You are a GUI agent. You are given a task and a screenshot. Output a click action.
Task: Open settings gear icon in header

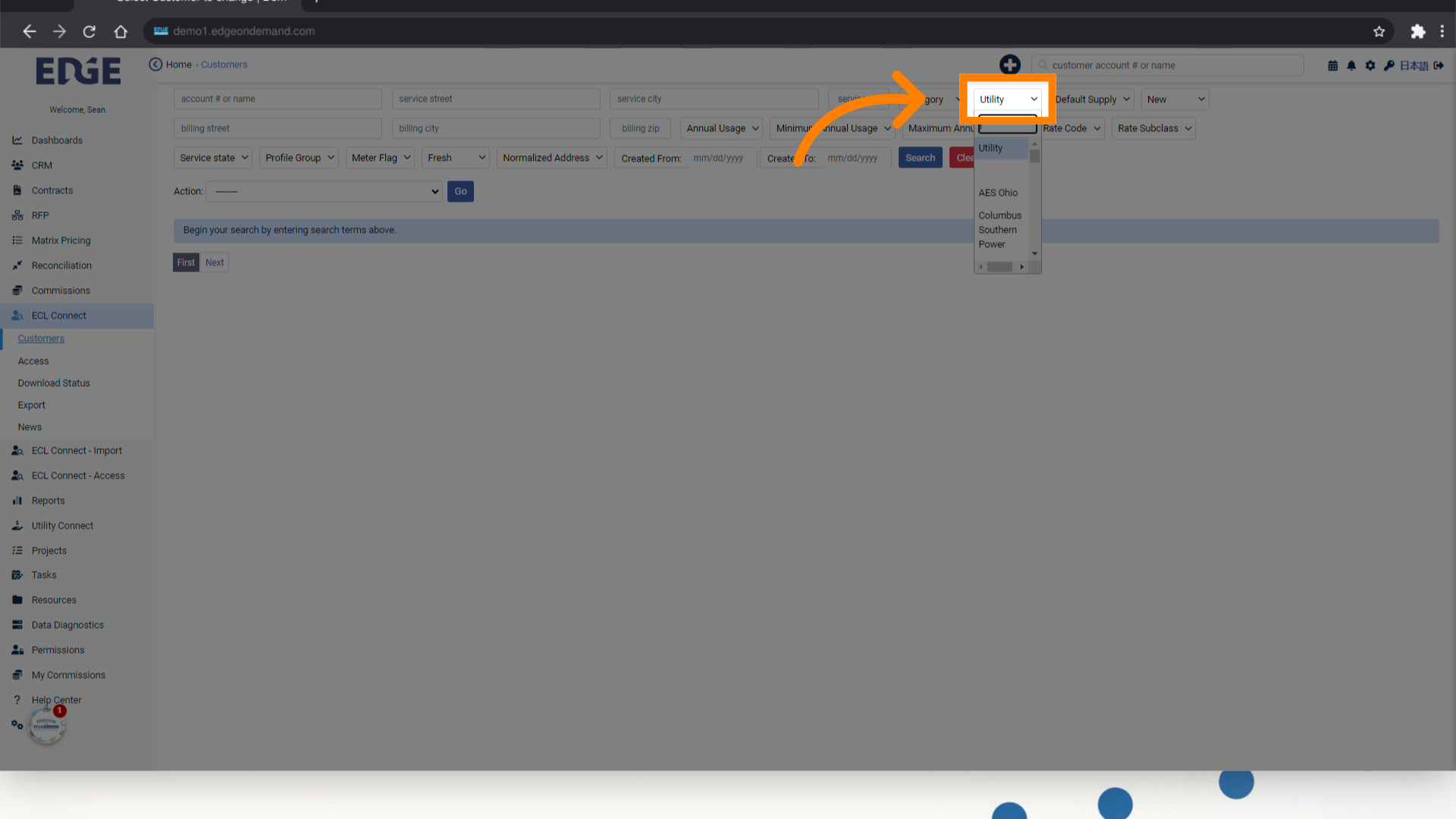click(x=1370, y=65)
